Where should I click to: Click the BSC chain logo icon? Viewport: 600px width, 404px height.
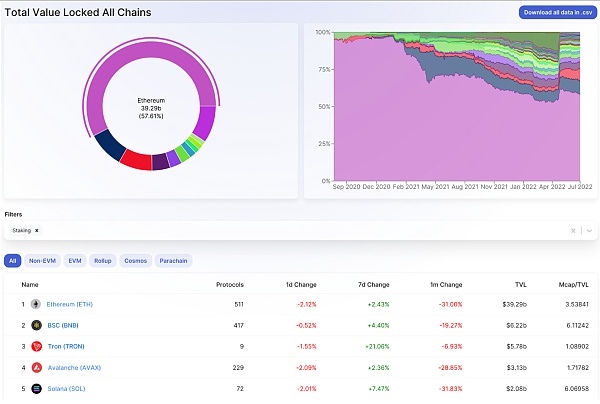tap(36, 325)
